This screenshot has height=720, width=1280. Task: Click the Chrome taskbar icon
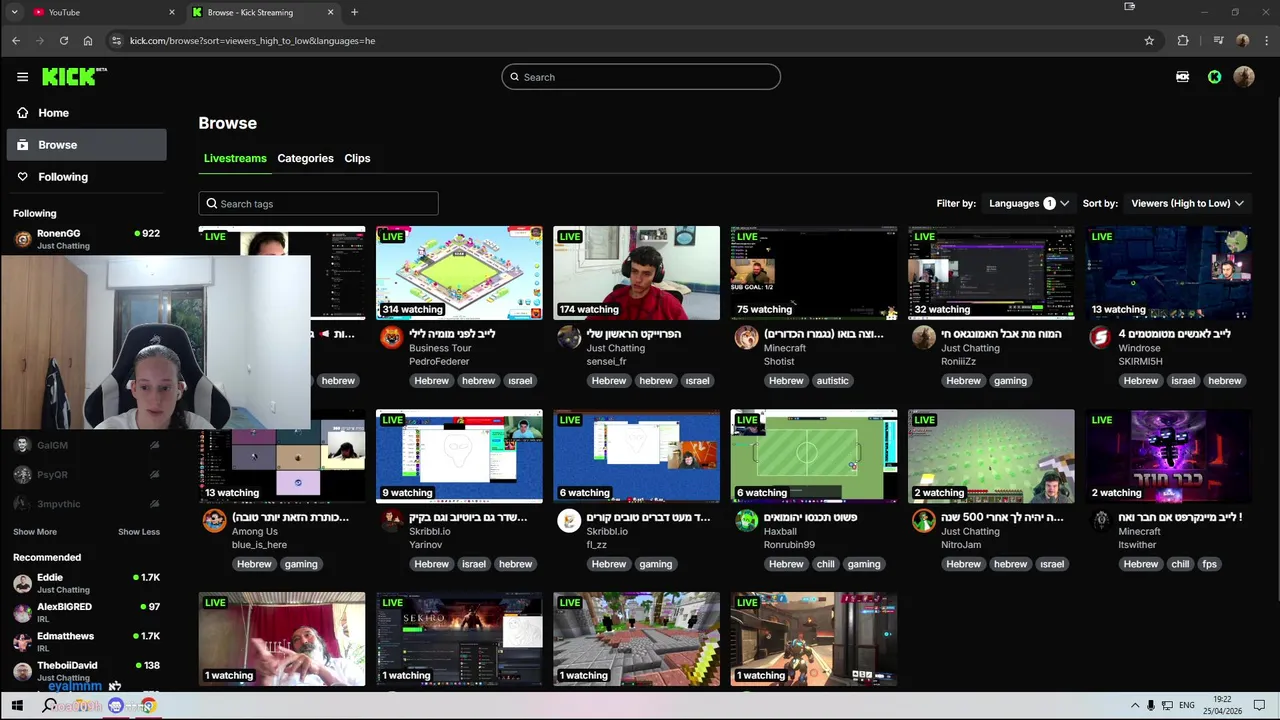pyautogui.click(x=148, y=706)
